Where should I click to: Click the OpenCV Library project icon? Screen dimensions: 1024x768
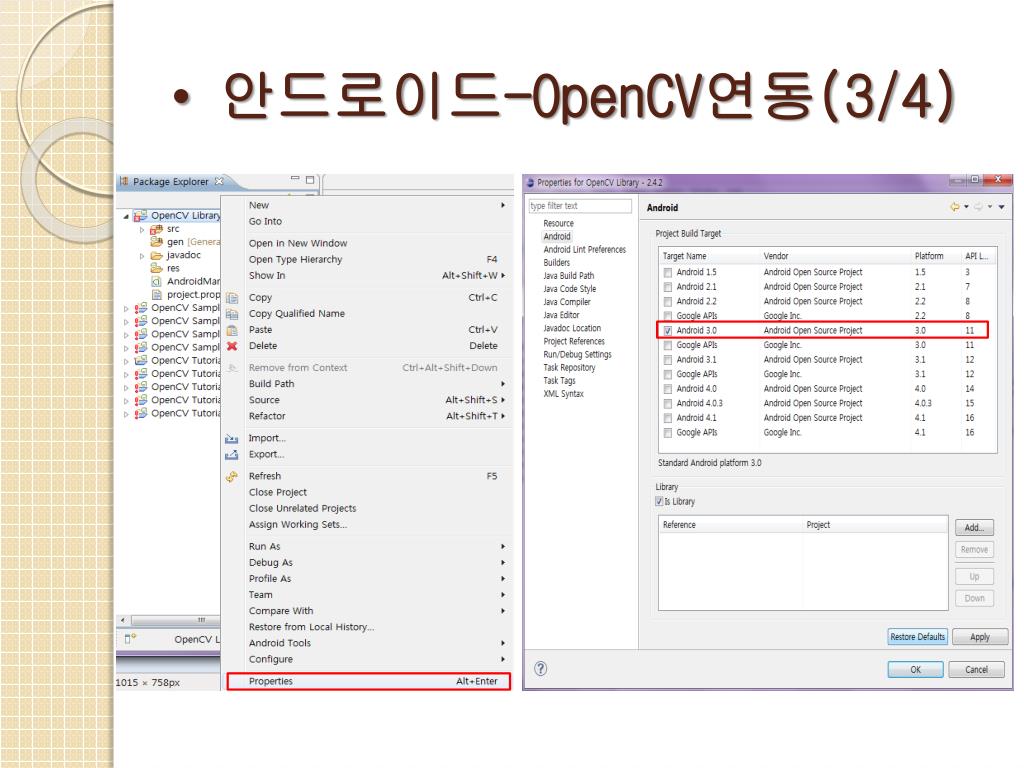coord(140,216)
